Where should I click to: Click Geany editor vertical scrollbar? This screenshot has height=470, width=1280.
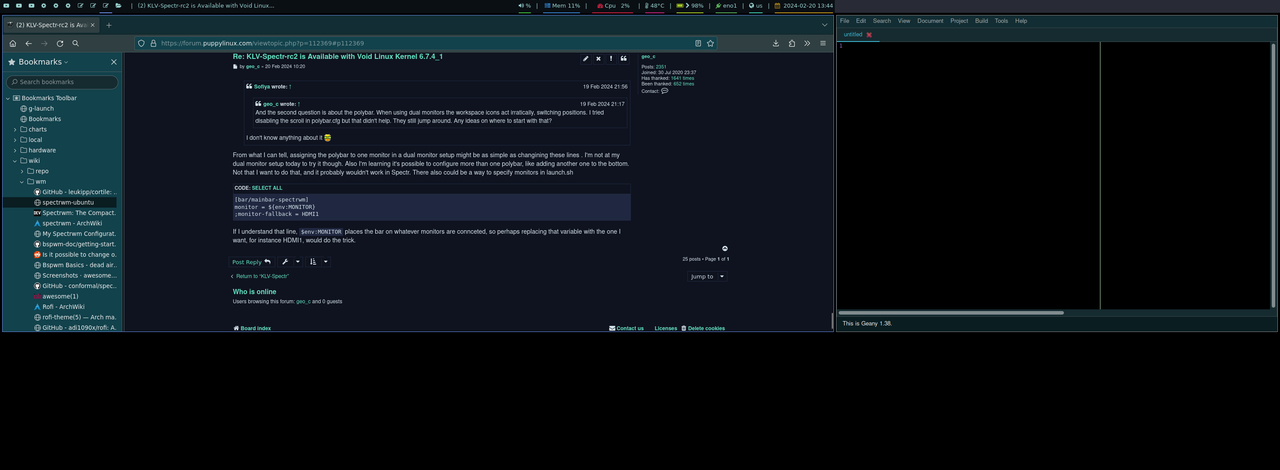(1274, 175)
